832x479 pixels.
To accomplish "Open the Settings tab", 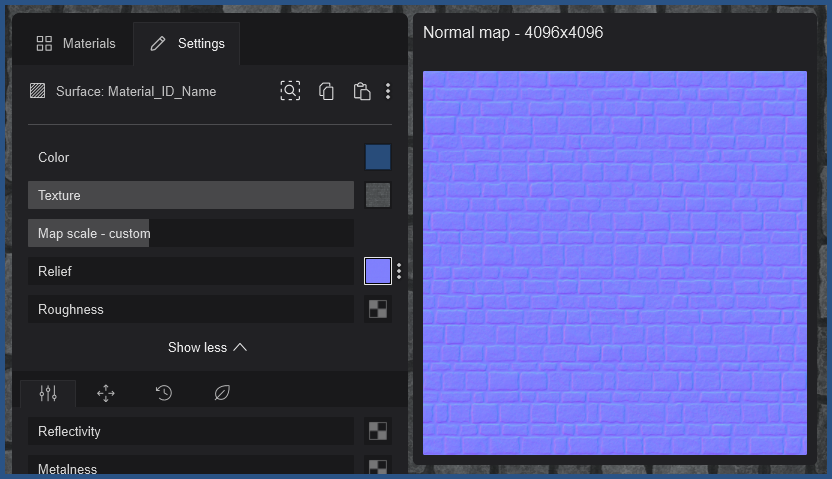I will coord(187,43).
